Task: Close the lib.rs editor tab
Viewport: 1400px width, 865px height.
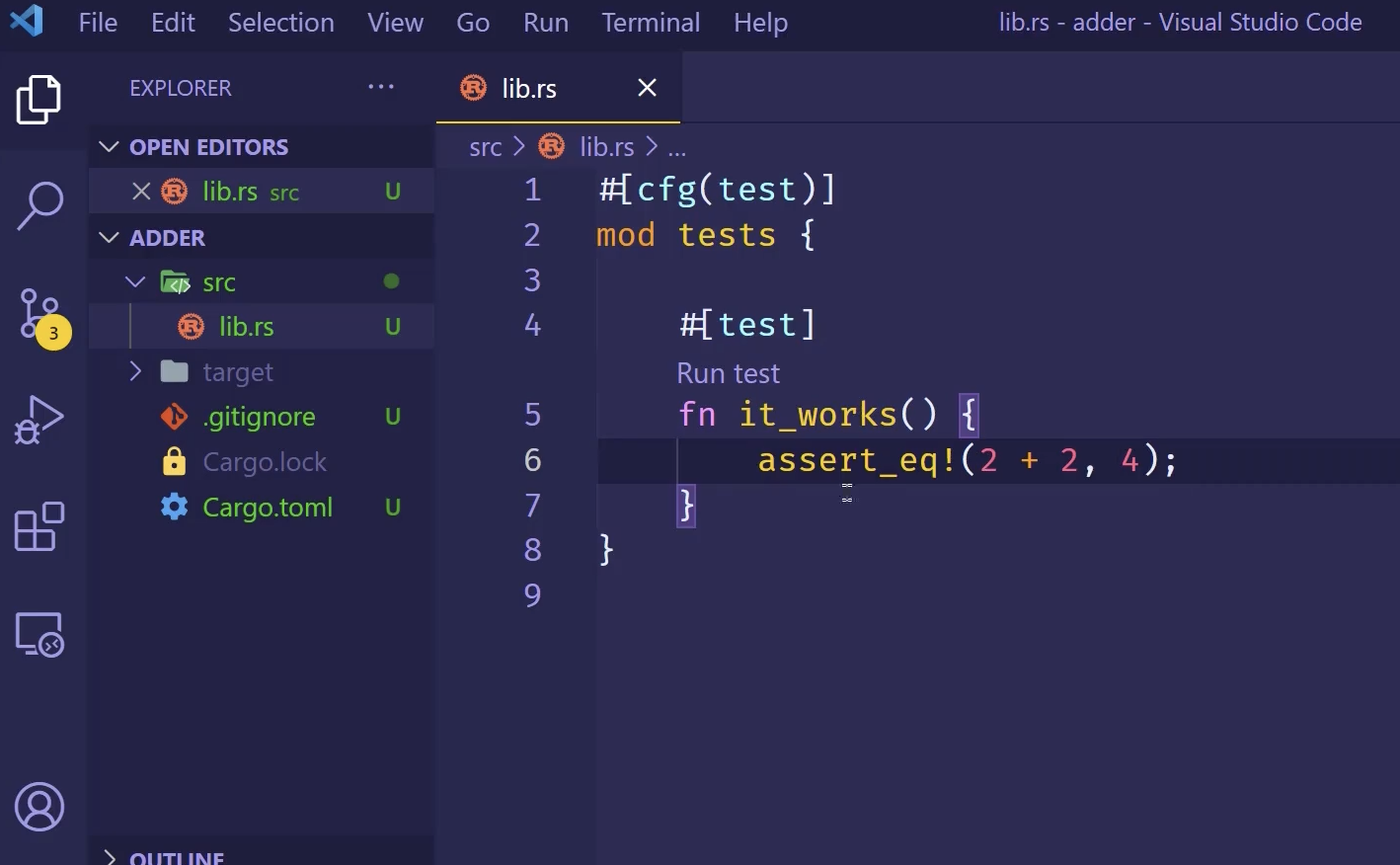Action: point(647,88)
